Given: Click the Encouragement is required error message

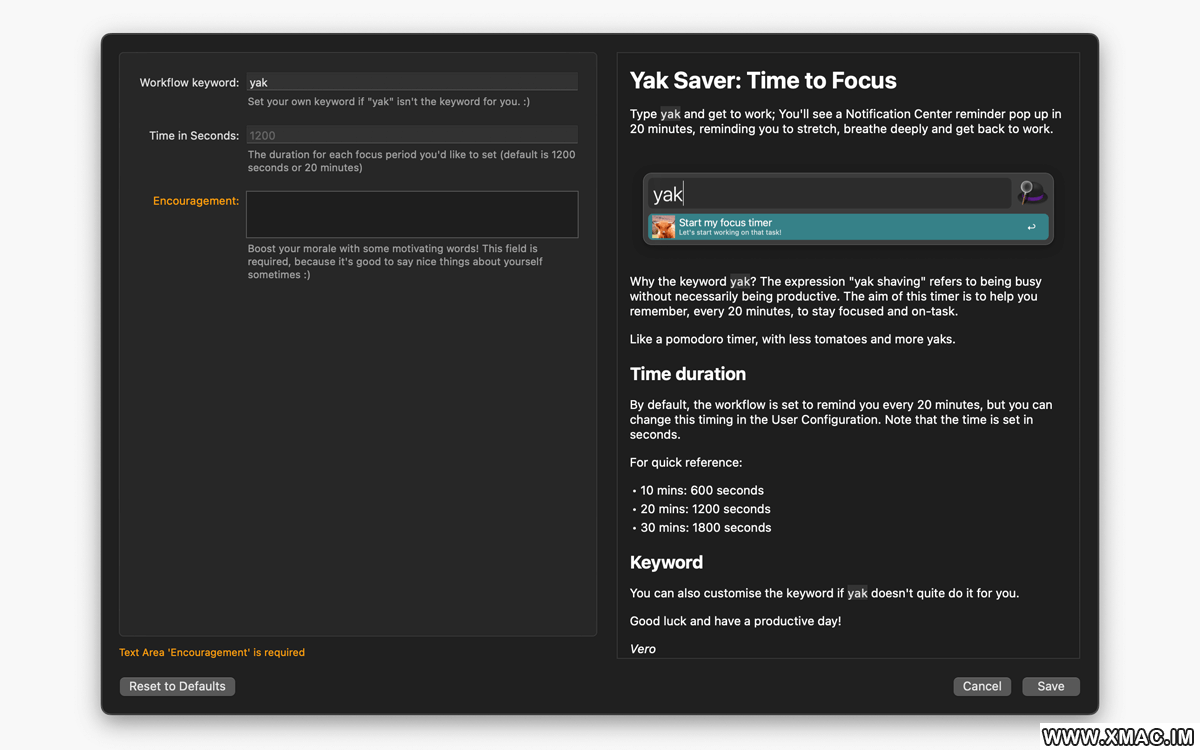Looking at the screenshot, I should point(212,652).
